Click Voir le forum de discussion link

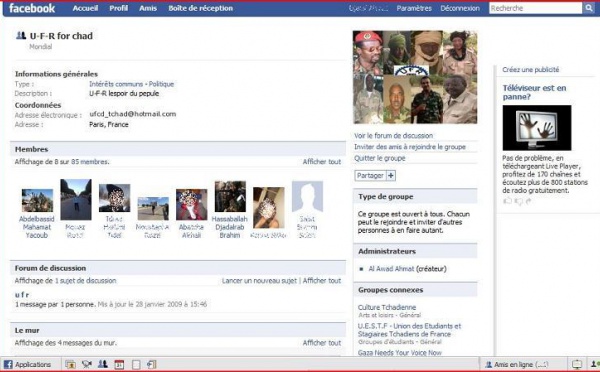pos(393,135)
